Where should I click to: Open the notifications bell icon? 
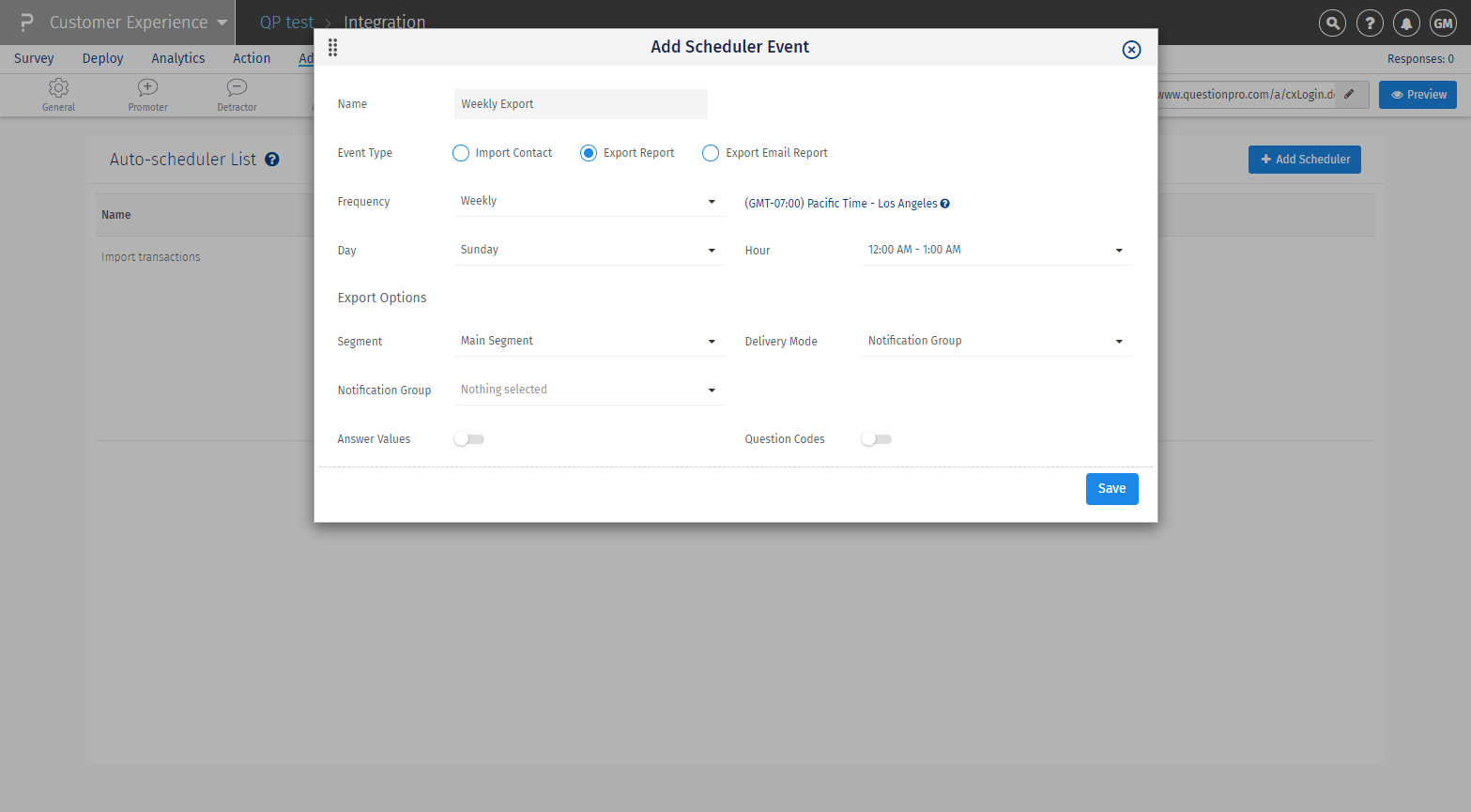[x=1406, y=23]
